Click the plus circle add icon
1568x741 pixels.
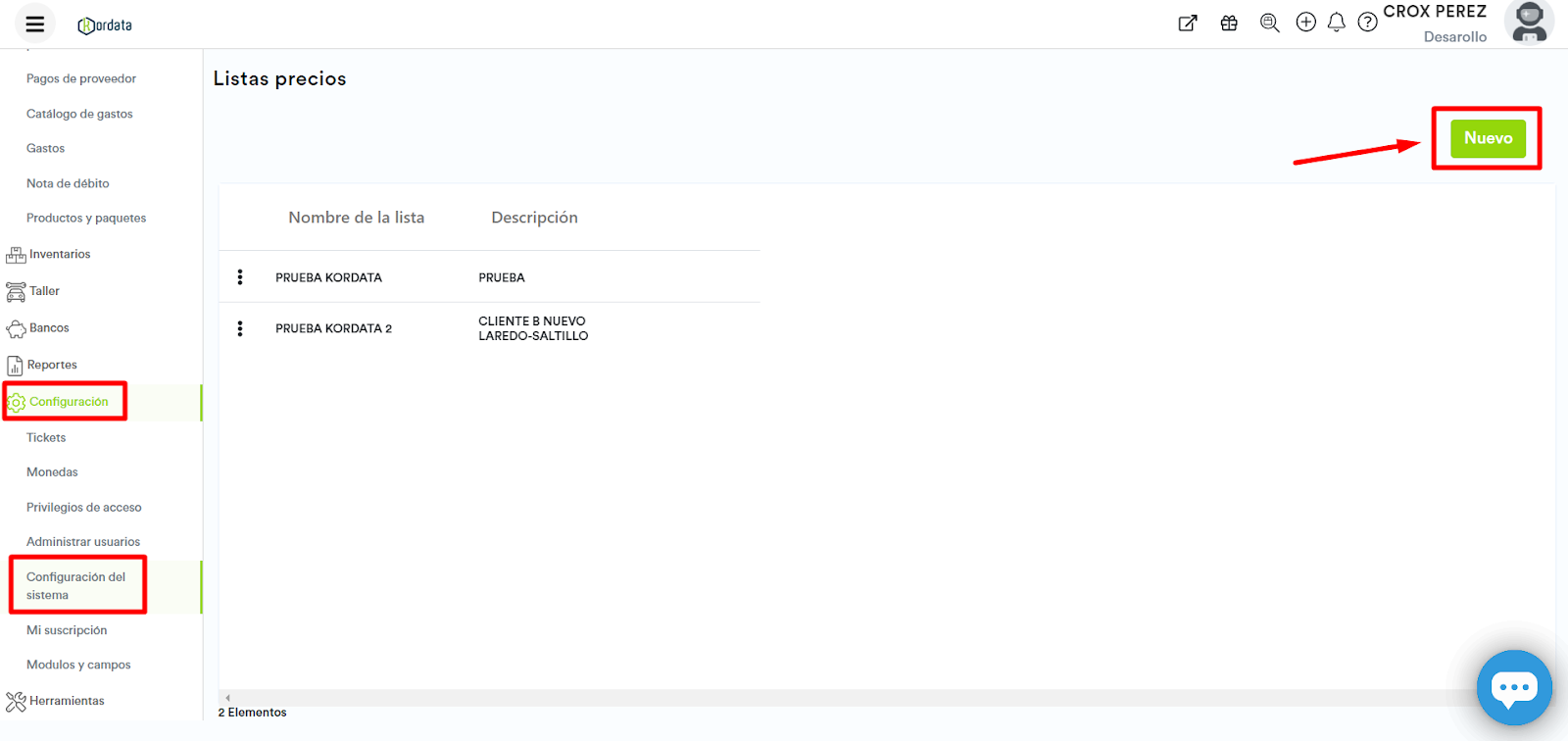pyautogui.click(x=1305, y=23)
